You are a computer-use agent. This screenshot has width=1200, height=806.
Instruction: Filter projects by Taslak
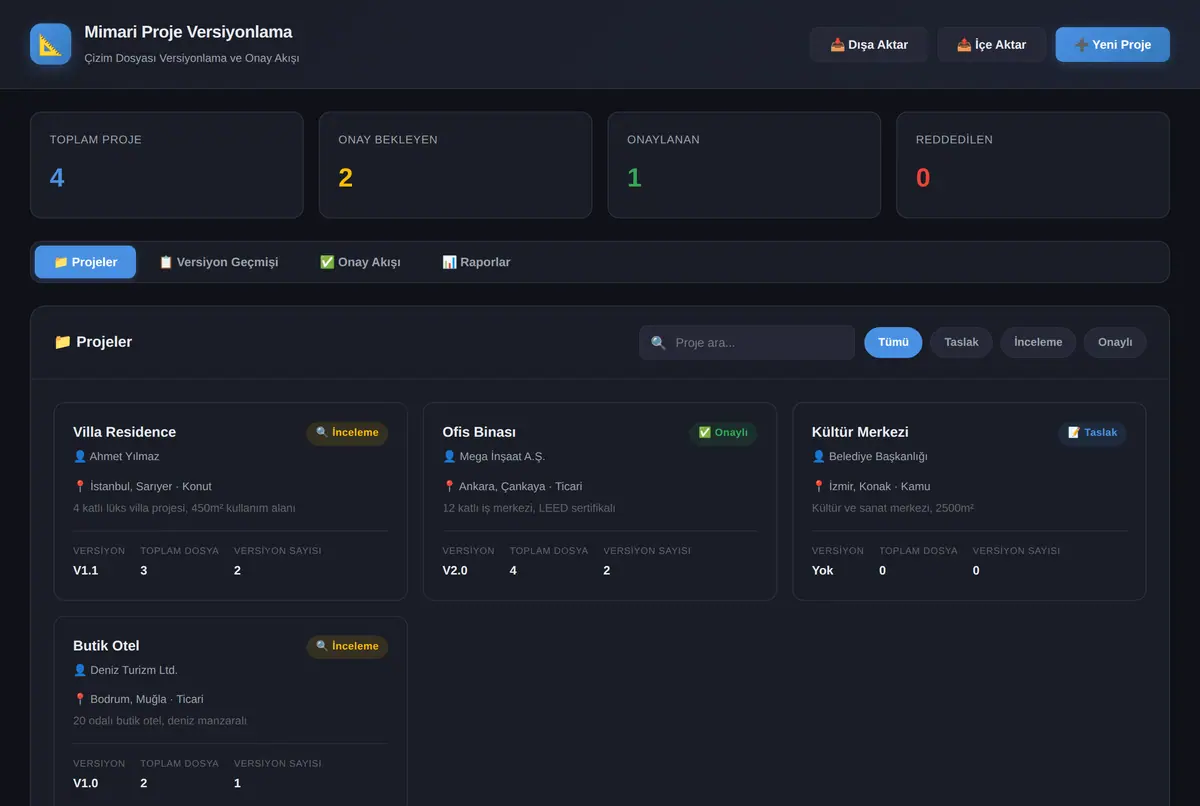(961, 342)
